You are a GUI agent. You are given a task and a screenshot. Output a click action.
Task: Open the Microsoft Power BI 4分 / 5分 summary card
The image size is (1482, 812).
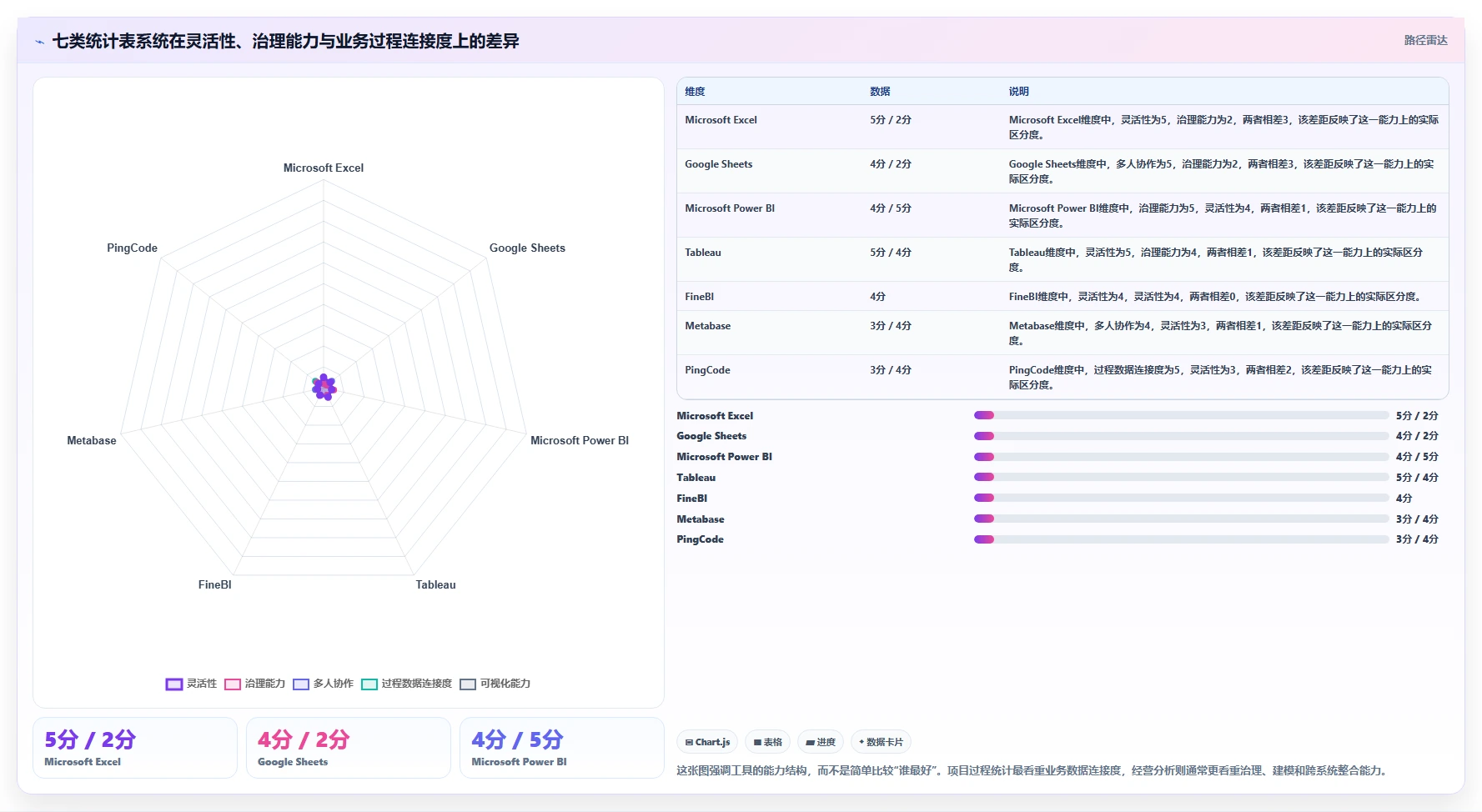[562, 748]
